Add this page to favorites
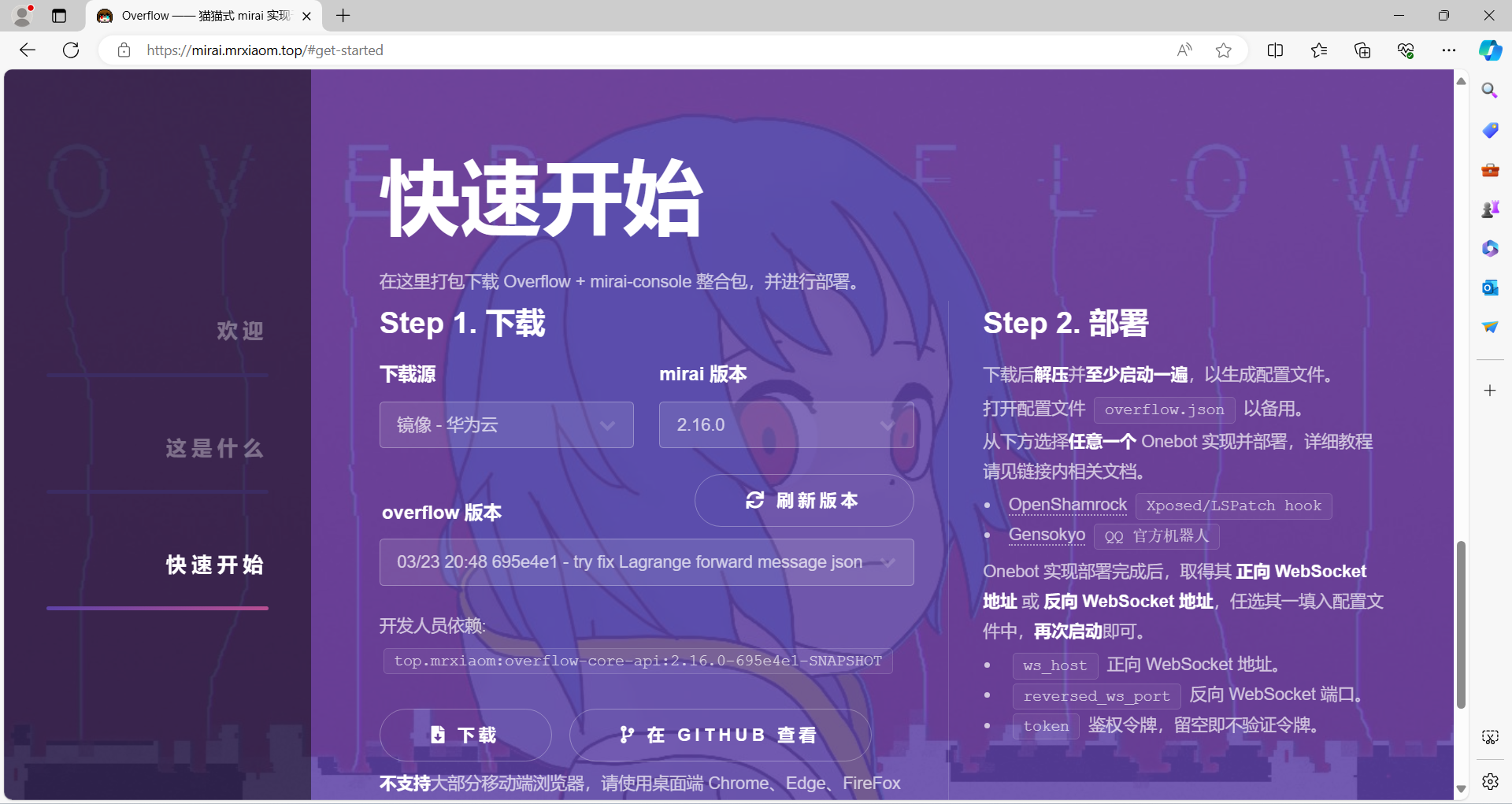 coord(1223,50)
